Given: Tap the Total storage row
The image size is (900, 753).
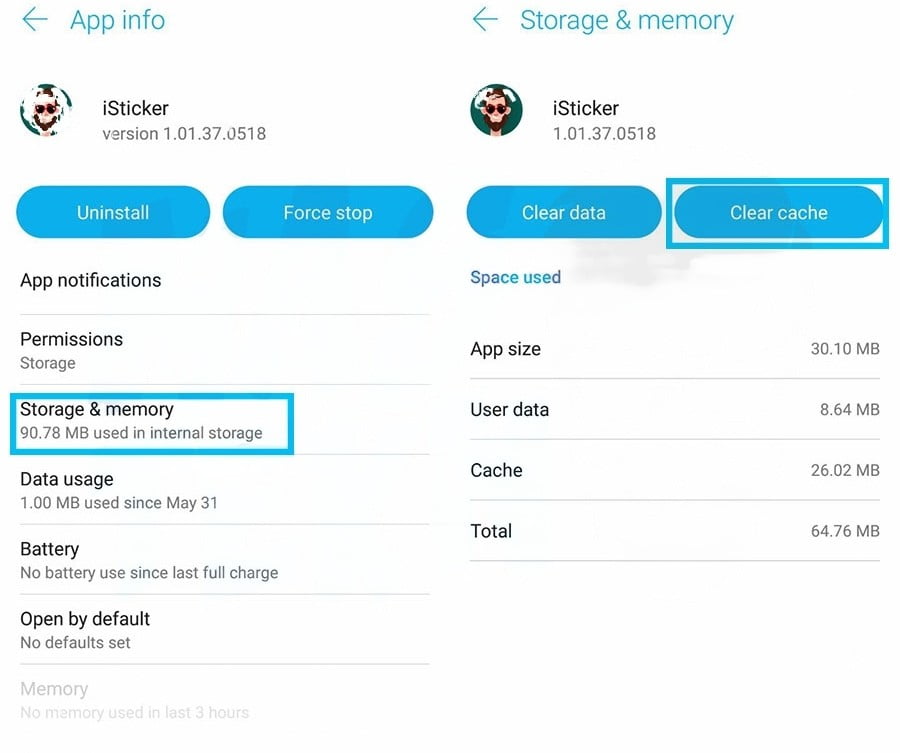Looking at the screenshot, I should (674, 532).
